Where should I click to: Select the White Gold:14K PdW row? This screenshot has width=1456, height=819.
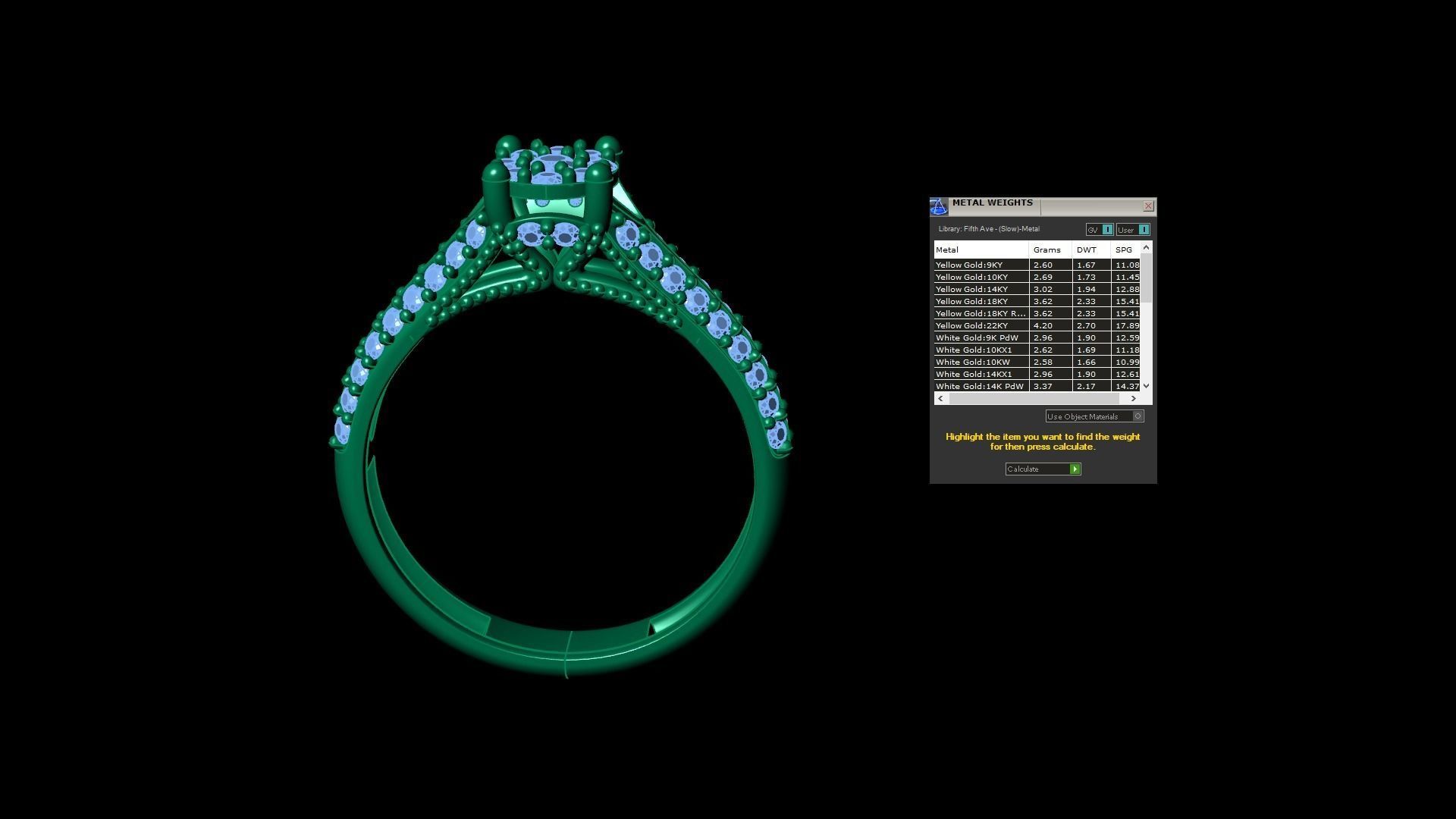click(1037, 386)
